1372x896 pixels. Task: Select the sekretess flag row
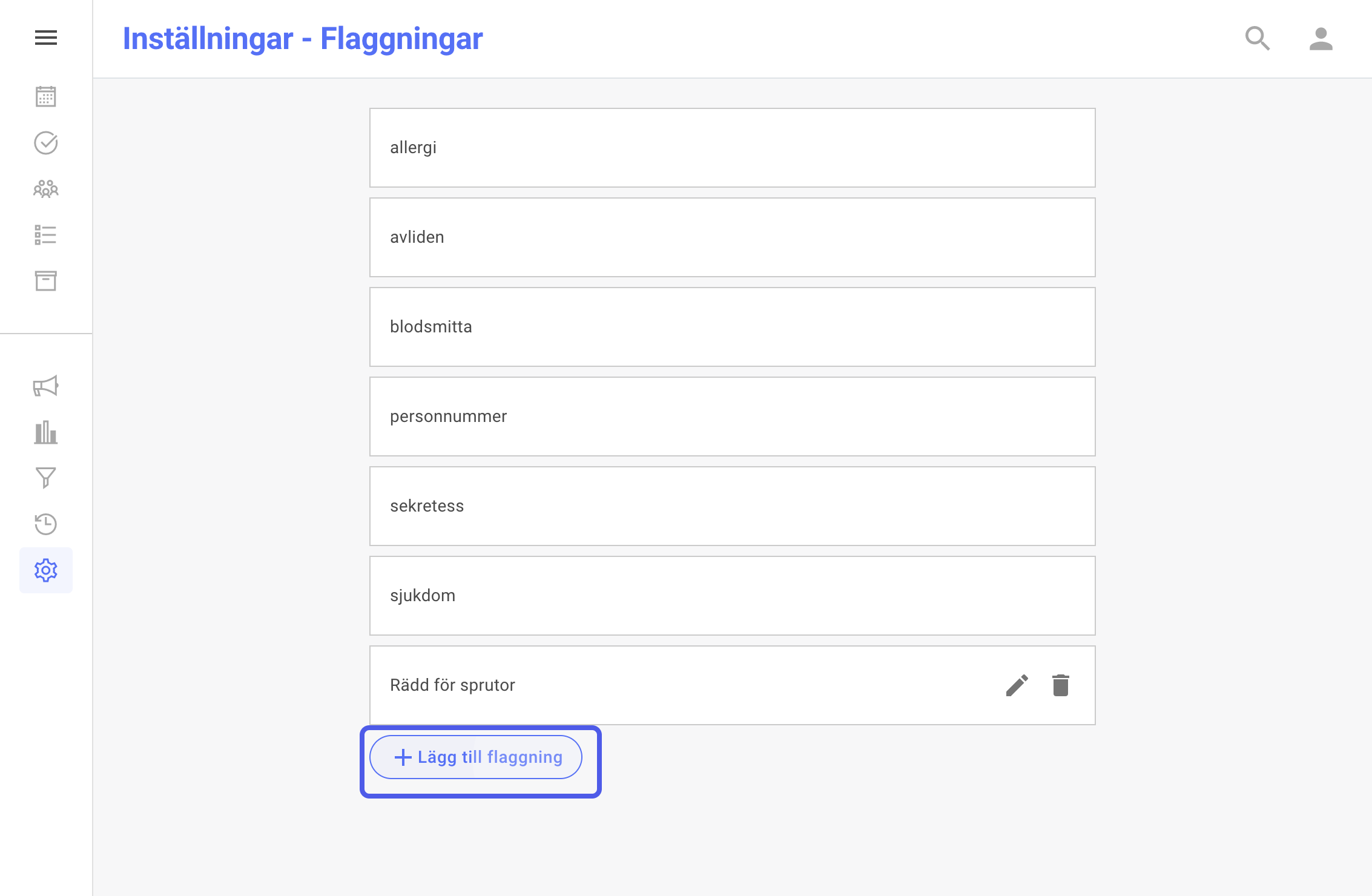[733, 506]
